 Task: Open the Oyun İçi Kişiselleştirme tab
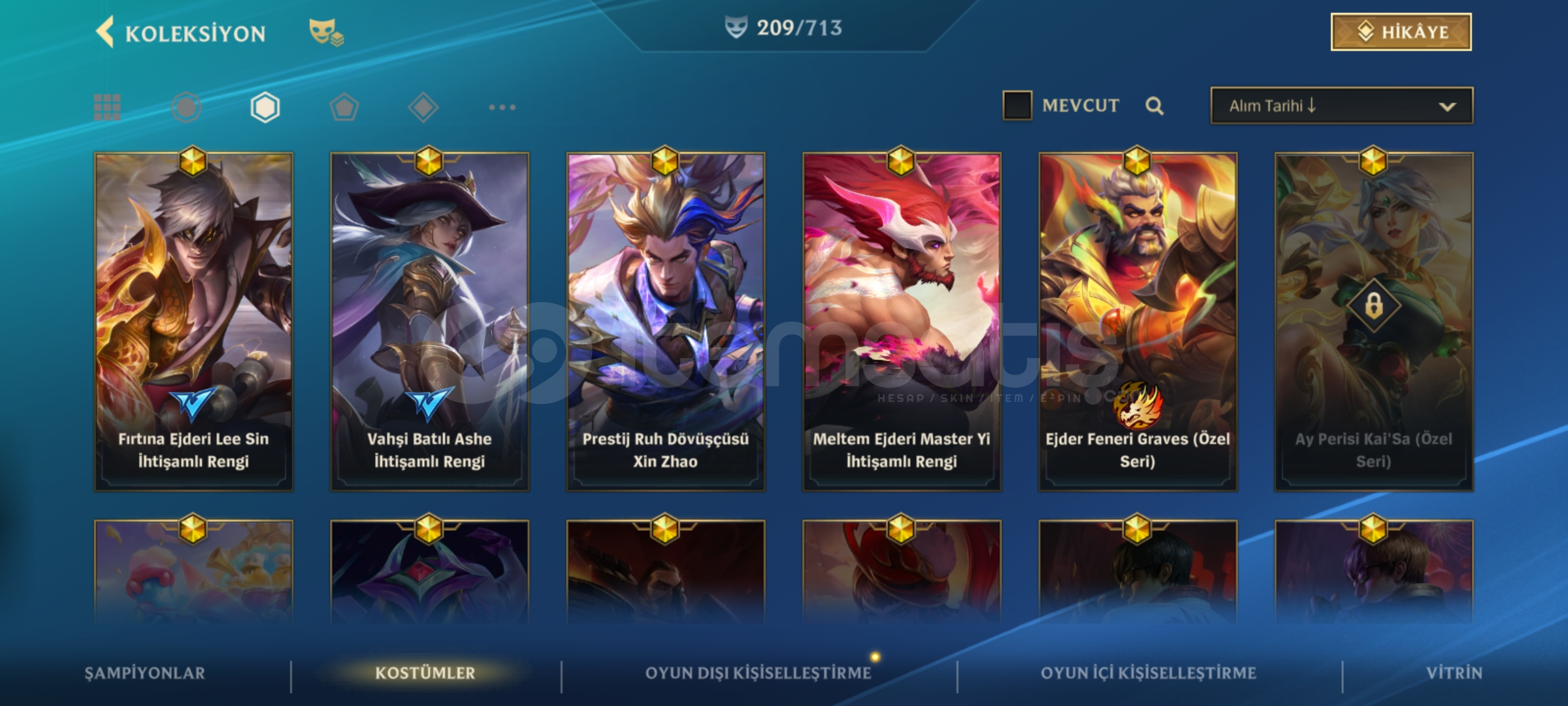(x=1149, y=673)
